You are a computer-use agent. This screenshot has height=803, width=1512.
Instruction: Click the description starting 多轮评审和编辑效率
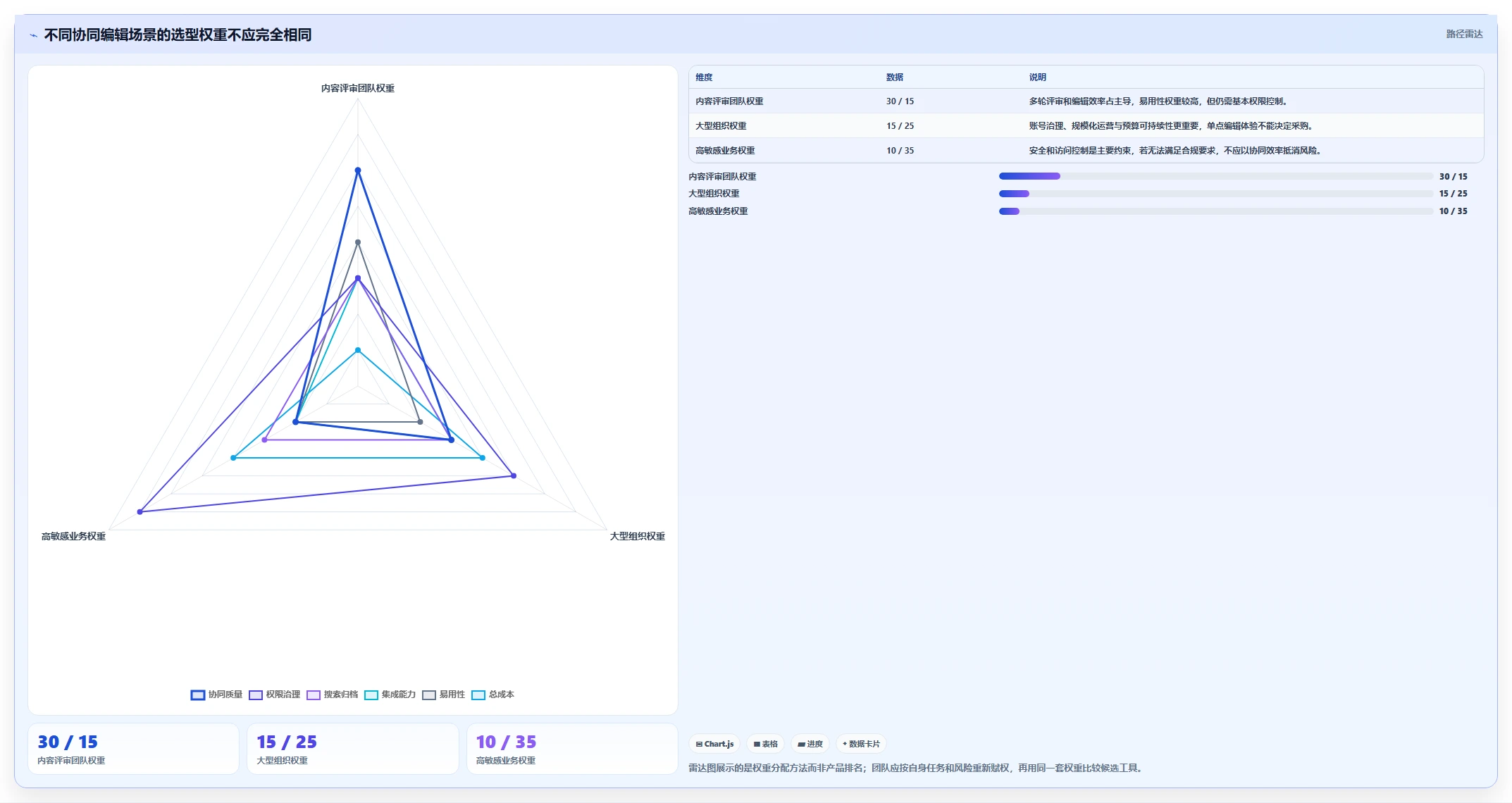coord(1159,101)
